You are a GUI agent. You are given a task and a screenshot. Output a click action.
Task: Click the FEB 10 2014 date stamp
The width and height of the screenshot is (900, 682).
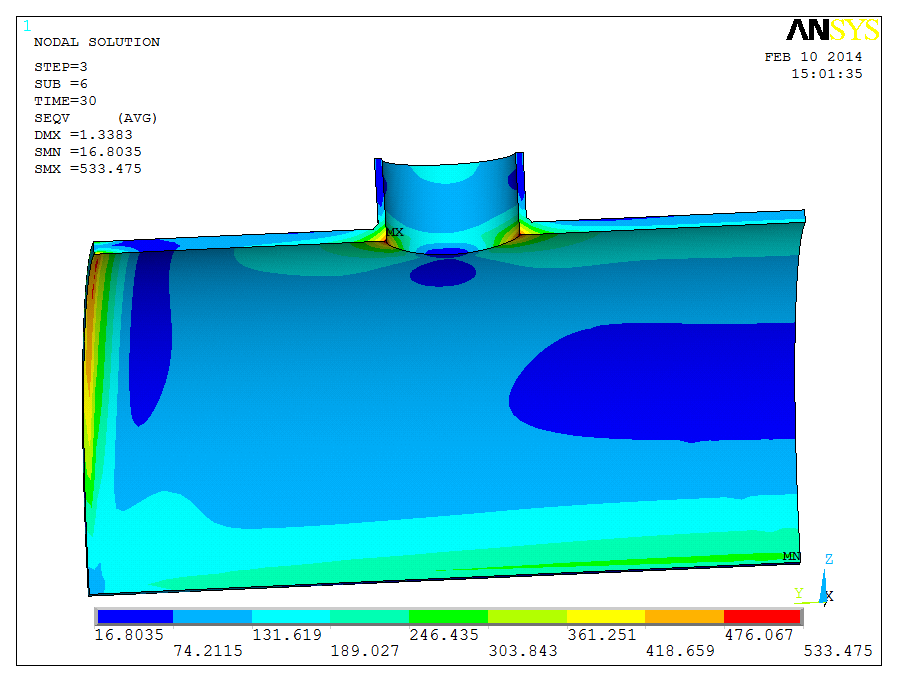pyautogui.click(x=813, y=57)
